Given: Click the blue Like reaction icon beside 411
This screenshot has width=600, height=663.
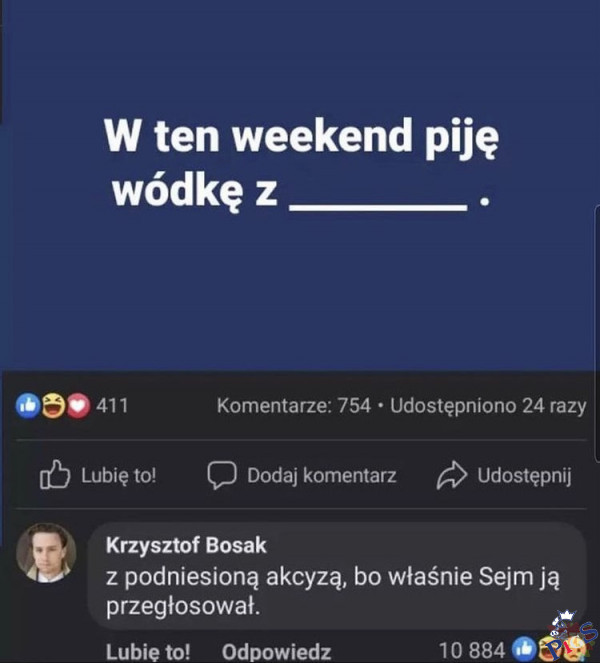Looking at the screenshot, I should [28, 406].
